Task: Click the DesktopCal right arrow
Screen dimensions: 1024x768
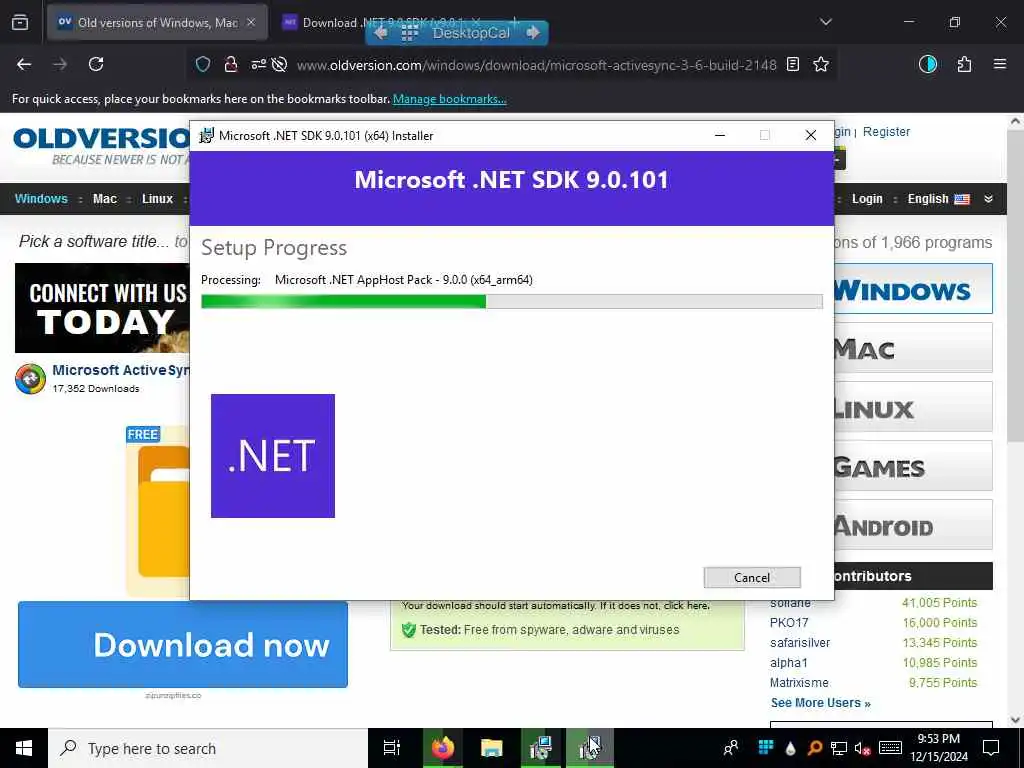Action: pyautogui.click(x=534, y=33)
